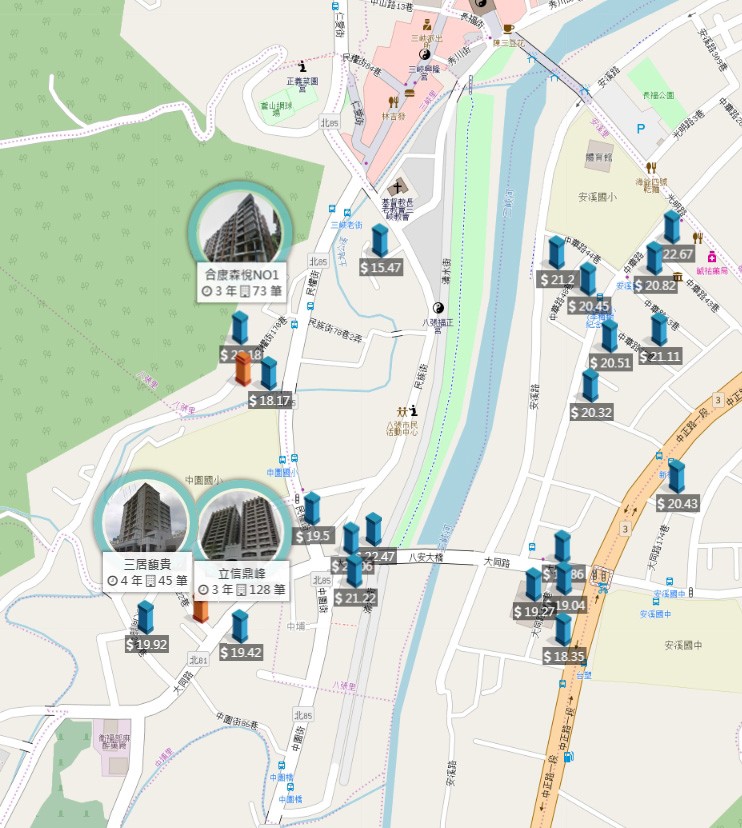Select the orange building marker below 三居馥貴 card
This screenshot has height=828, width=742.
coord(200,608)
